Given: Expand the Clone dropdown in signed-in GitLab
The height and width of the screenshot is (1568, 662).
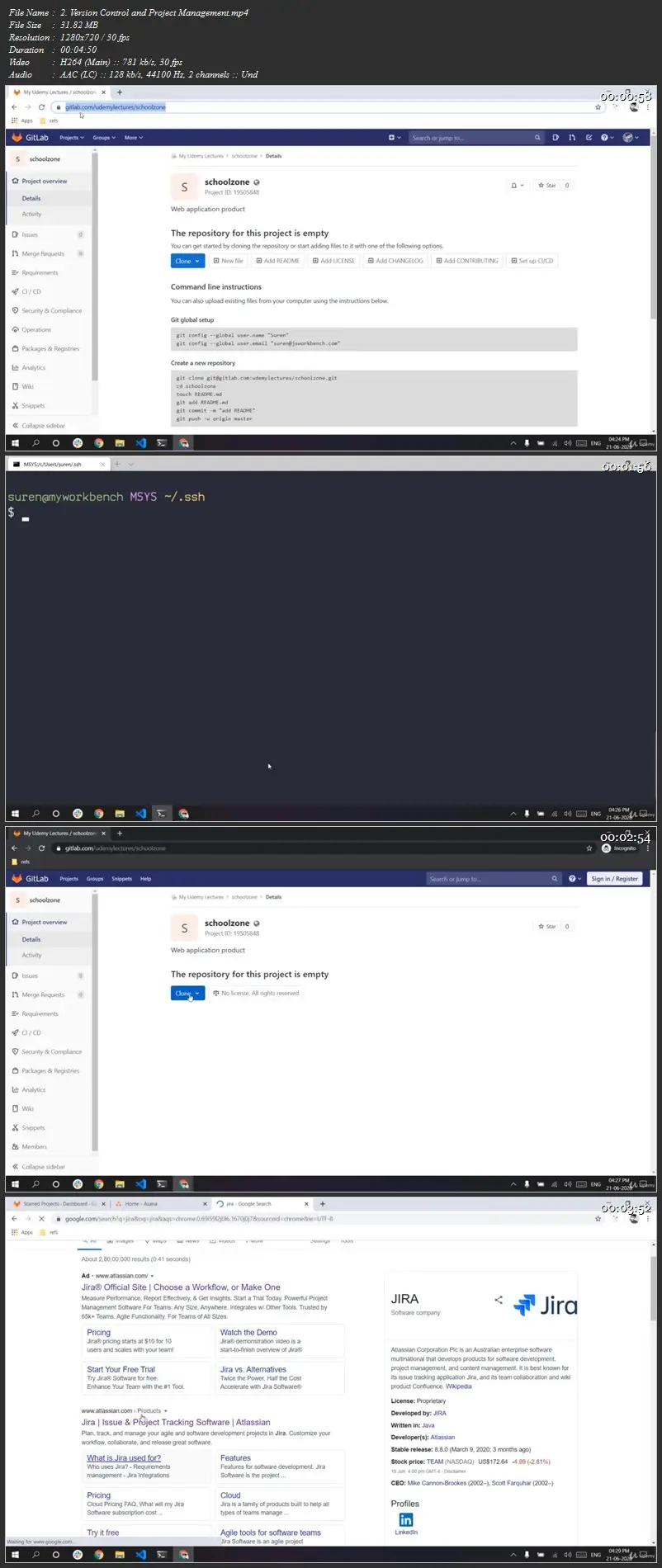Looking at the screenshot, I should 187,261.
